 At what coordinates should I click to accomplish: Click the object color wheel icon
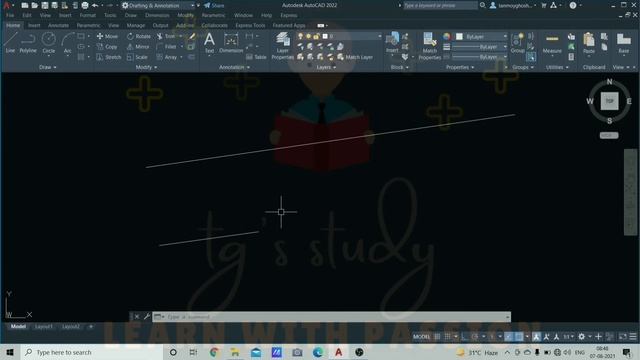point(447,36)
